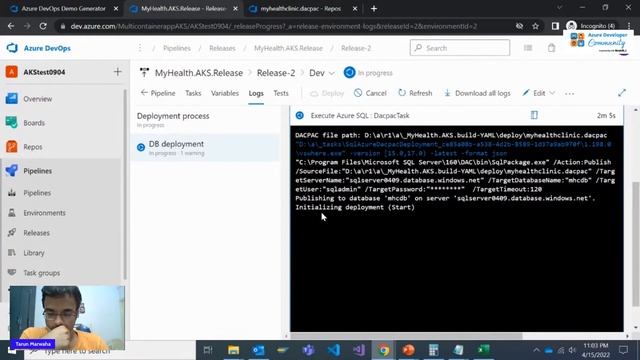This screenshot has height=360, width=640.
Task: Select the Logs tab
Action: click(256, 93)
